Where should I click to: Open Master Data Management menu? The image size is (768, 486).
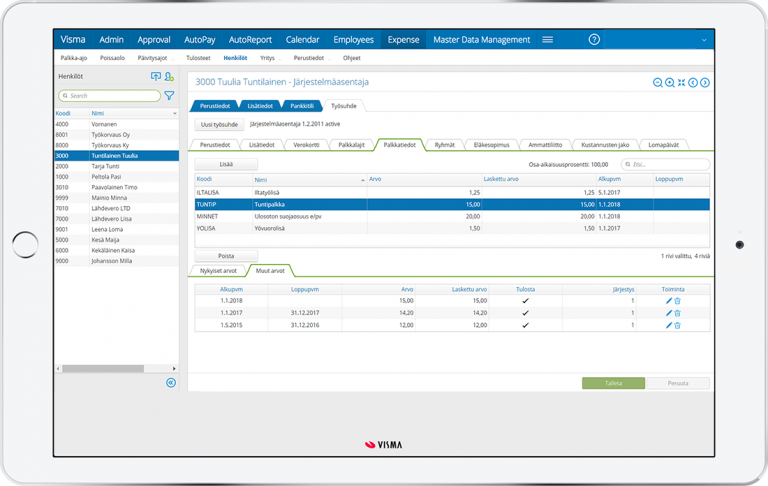pyautogui.click(x=481, y=40)
